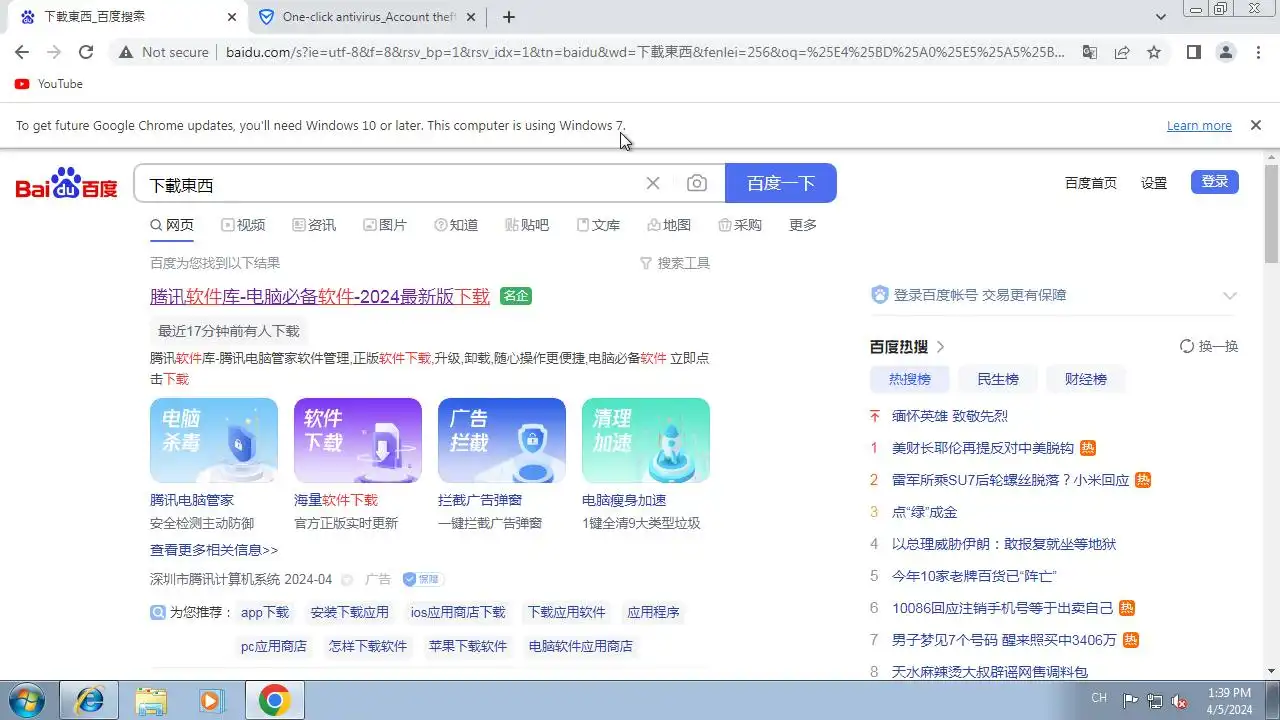This screenshot has height=720, width=1280.
Task: Clear the Baidu search box text
Action: 653,183
